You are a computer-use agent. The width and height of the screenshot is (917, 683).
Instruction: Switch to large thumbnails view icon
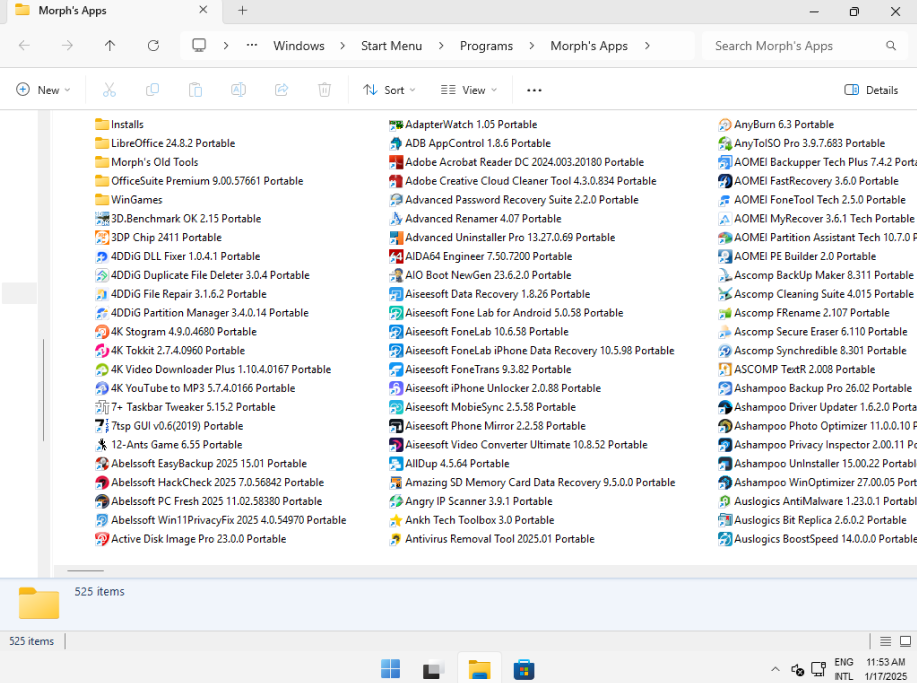[x=905, y=641]
